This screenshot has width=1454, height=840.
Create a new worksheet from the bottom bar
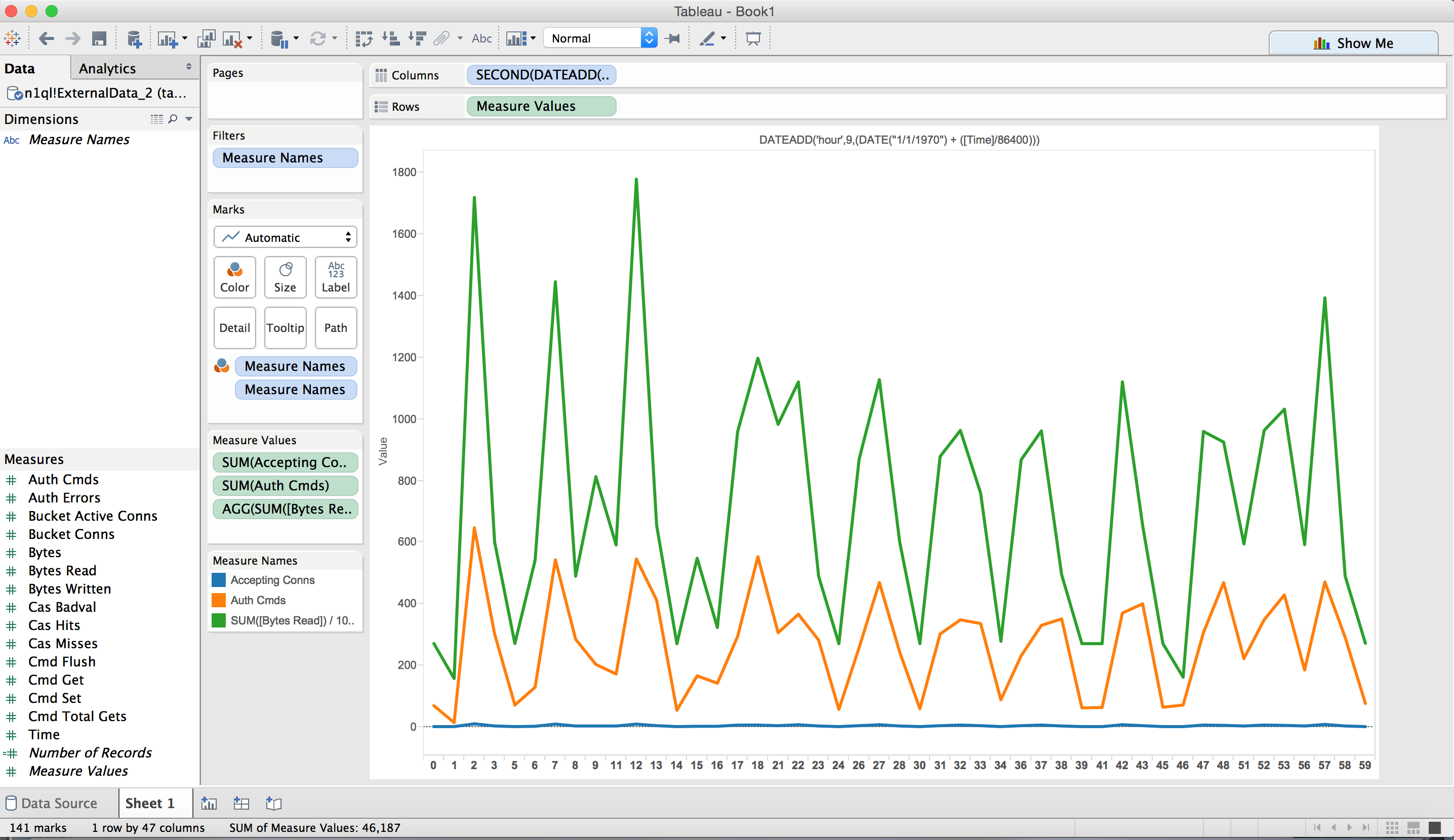tap(210, 803)
